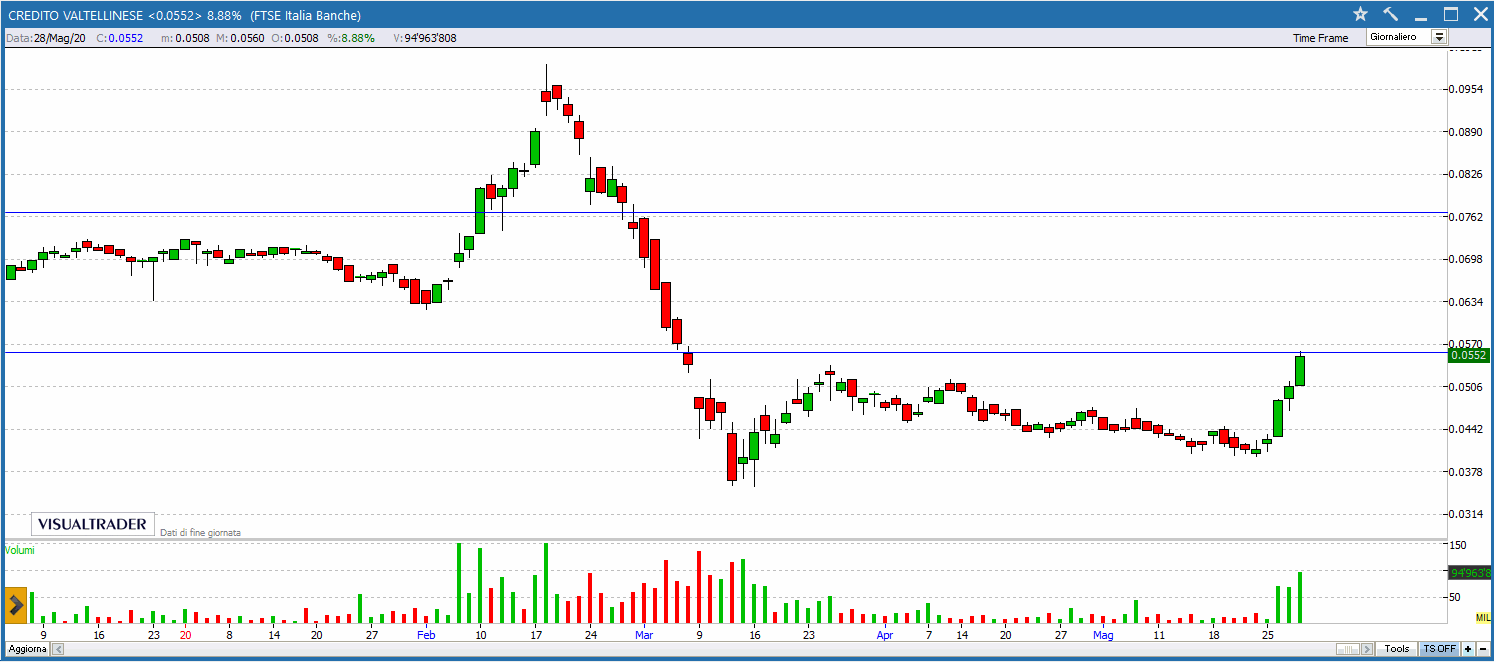Close the chart window
The height and width of the screenshot is (662, 1496).
(x=1480, y=14)
